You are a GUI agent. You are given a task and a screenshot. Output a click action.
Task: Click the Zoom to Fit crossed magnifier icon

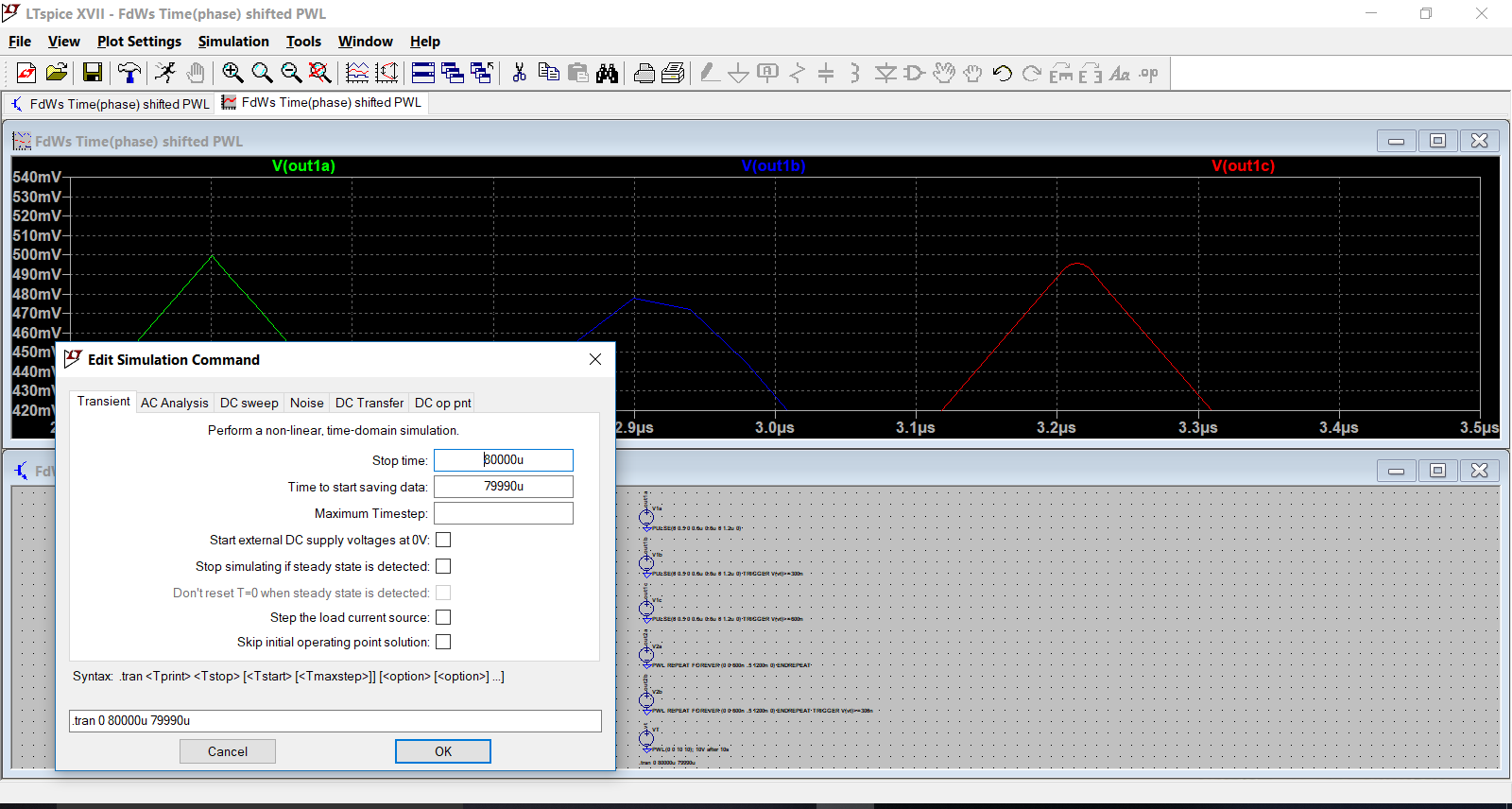click(x=320, y=73)
